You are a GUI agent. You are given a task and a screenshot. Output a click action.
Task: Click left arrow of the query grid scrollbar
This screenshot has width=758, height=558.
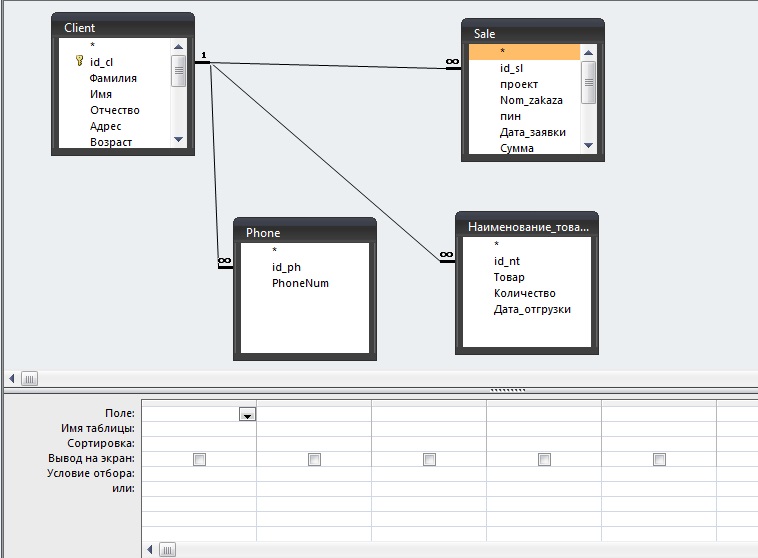click(151, 549)
